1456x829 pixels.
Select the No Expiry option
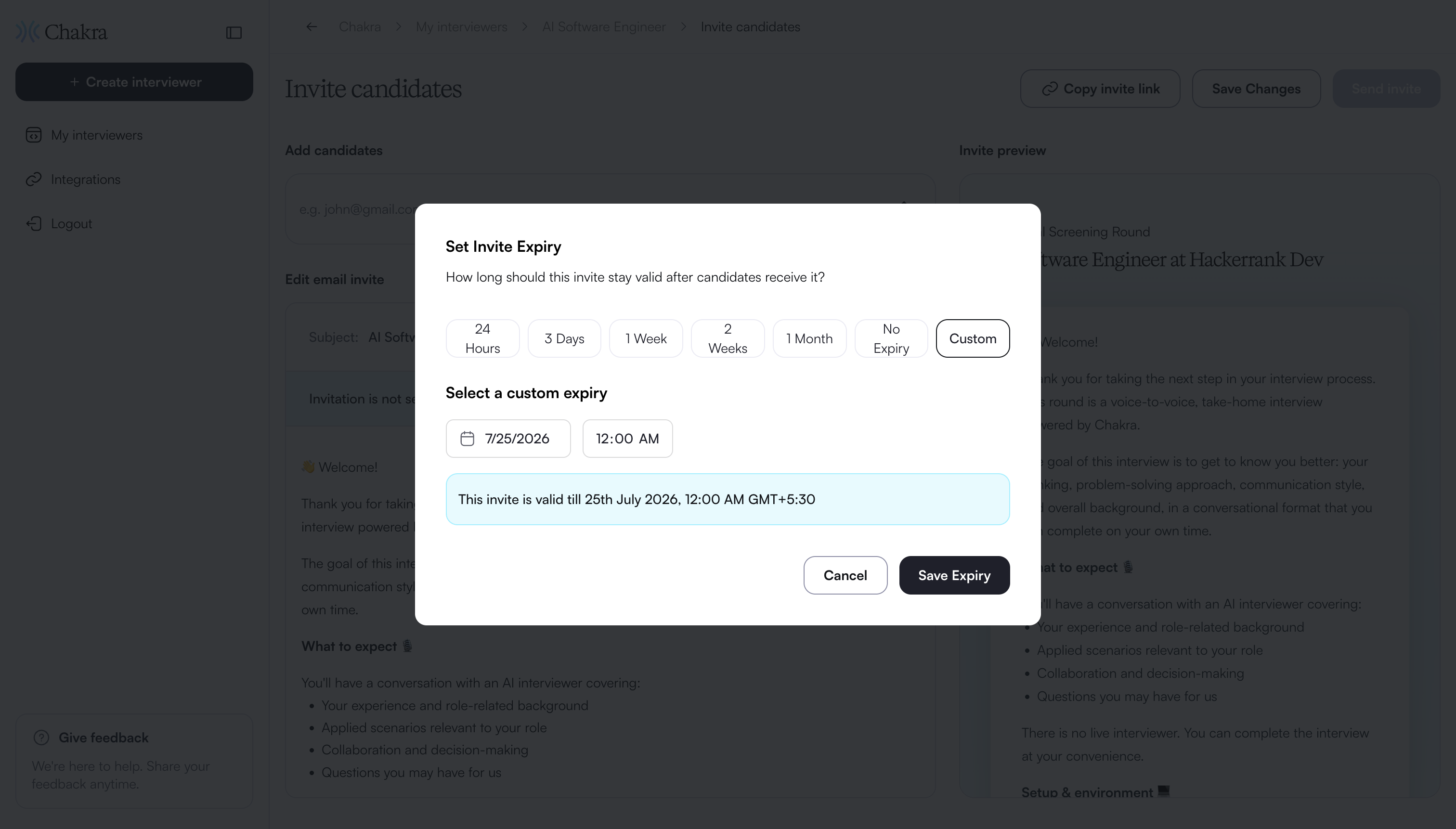click(891, 339)
